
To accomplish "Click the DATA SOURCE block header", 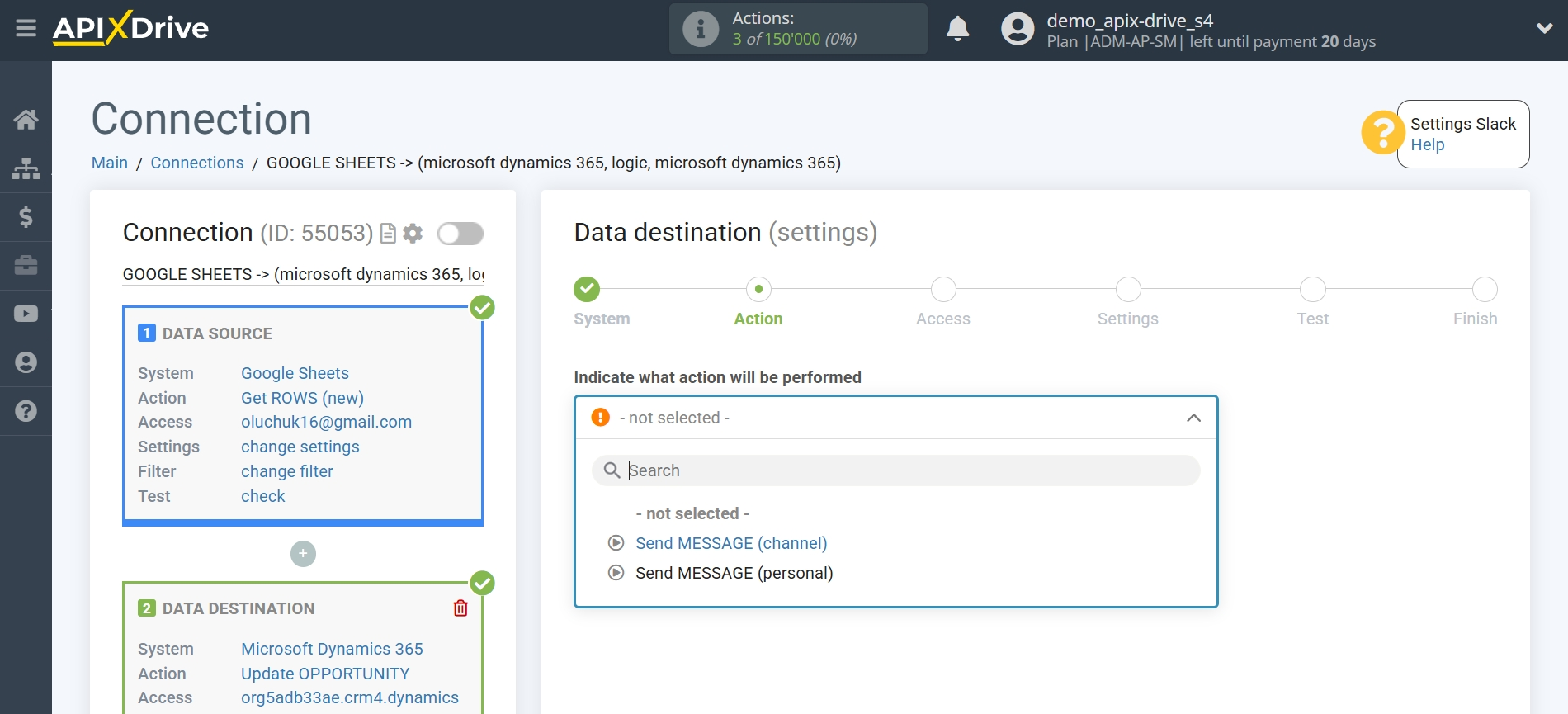I will pyautogui.click(x=217, y=333).
